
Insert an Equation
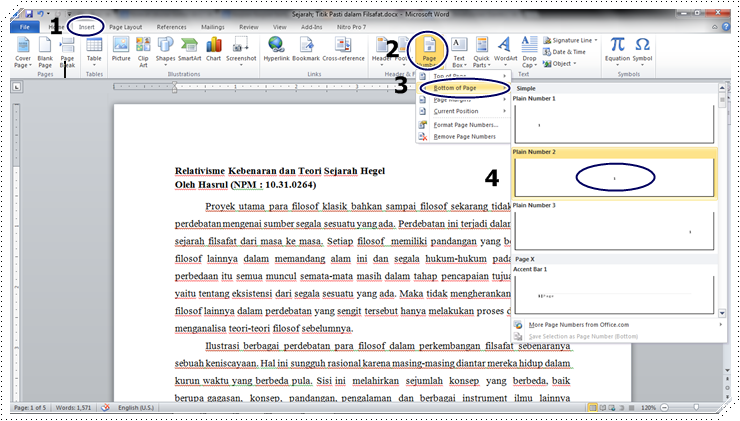click(617, 50)
